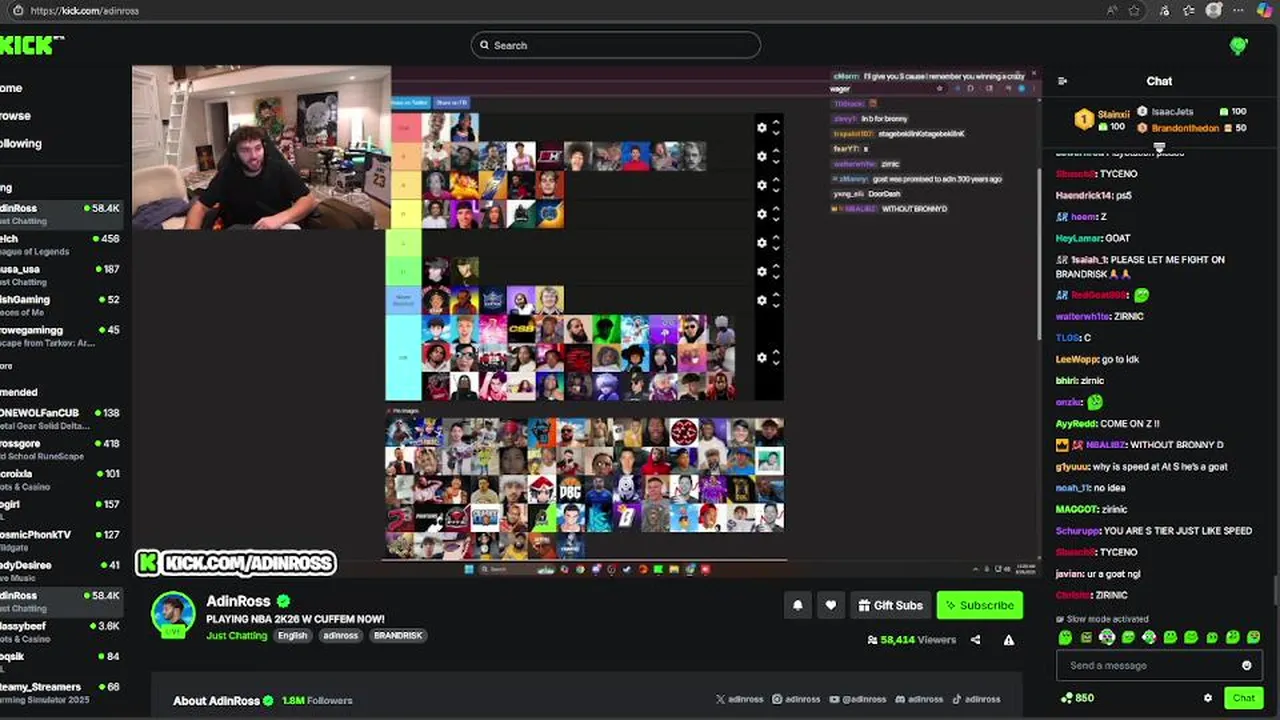This screenshot has width=1280, height=720.
Task: Click the English language tag
Action: pos(292,636)
